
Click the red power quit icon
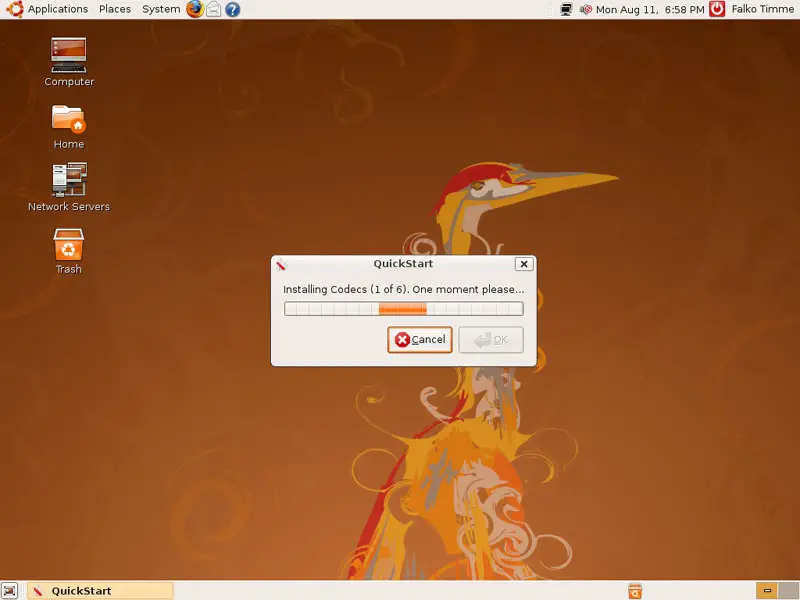click(x=717, y=9)
